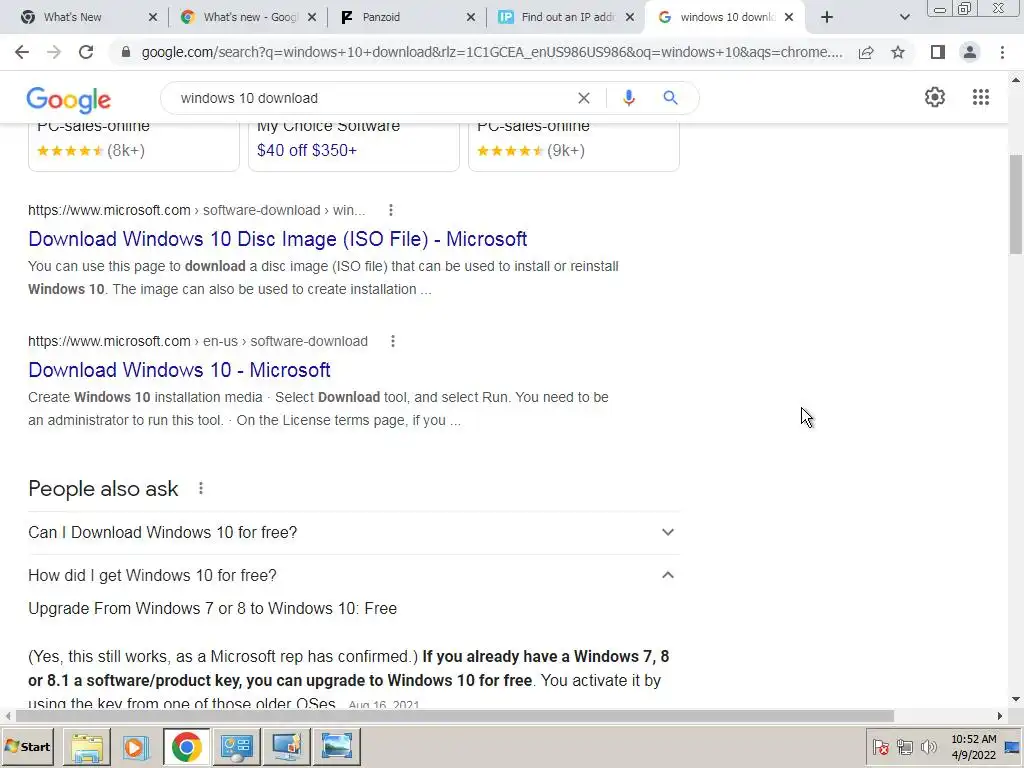The image size is (1024, 768).
Task: Click the show desktop button
Action: pyautogui.click(x=1013, y=747)
